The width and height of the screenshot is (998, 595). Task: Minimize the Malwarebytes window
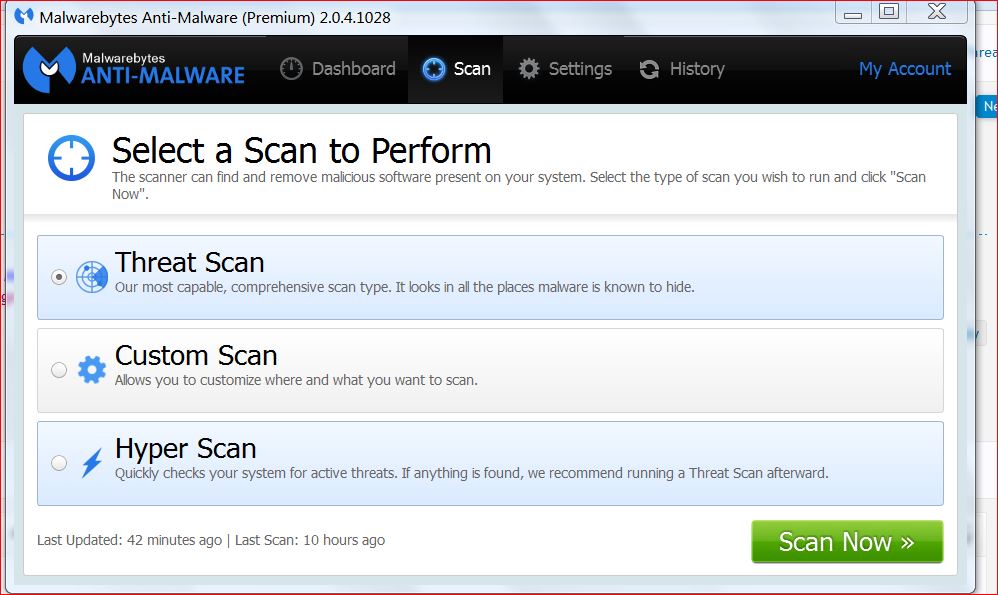(x=853, y=13)
